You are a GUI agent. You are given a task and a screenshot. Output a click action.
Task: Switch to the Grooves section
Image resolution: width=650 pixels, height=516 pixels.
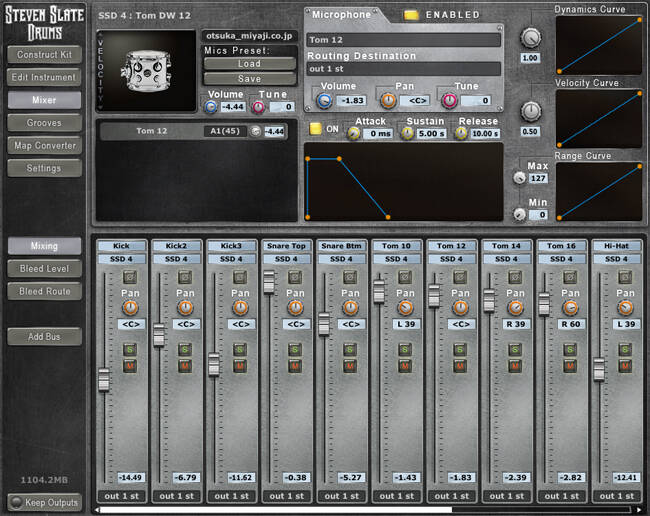click(44, 123)
